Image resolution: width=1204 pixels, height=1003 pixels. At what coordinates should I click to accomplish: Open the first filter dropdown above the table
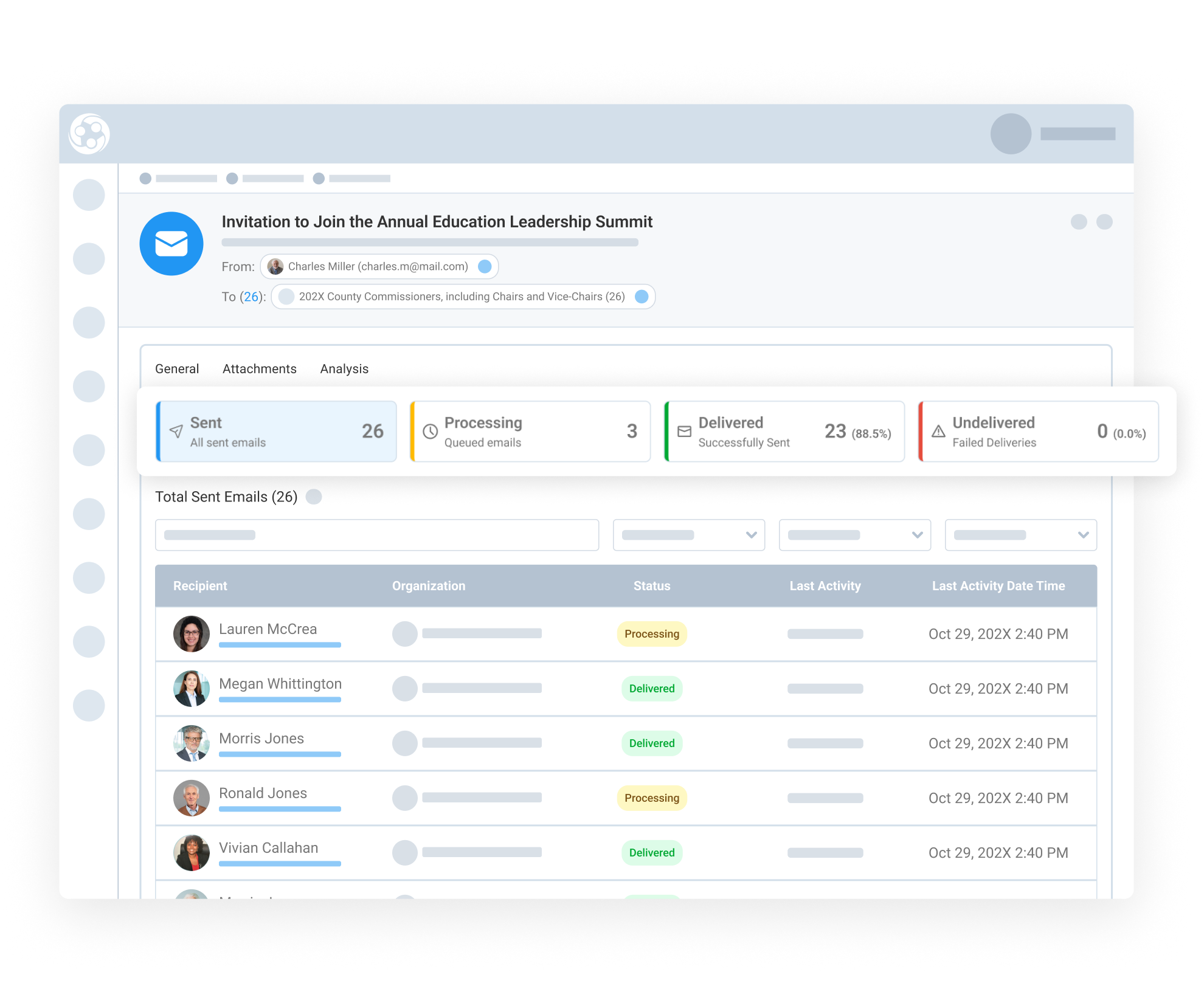(x=689, y=535)
